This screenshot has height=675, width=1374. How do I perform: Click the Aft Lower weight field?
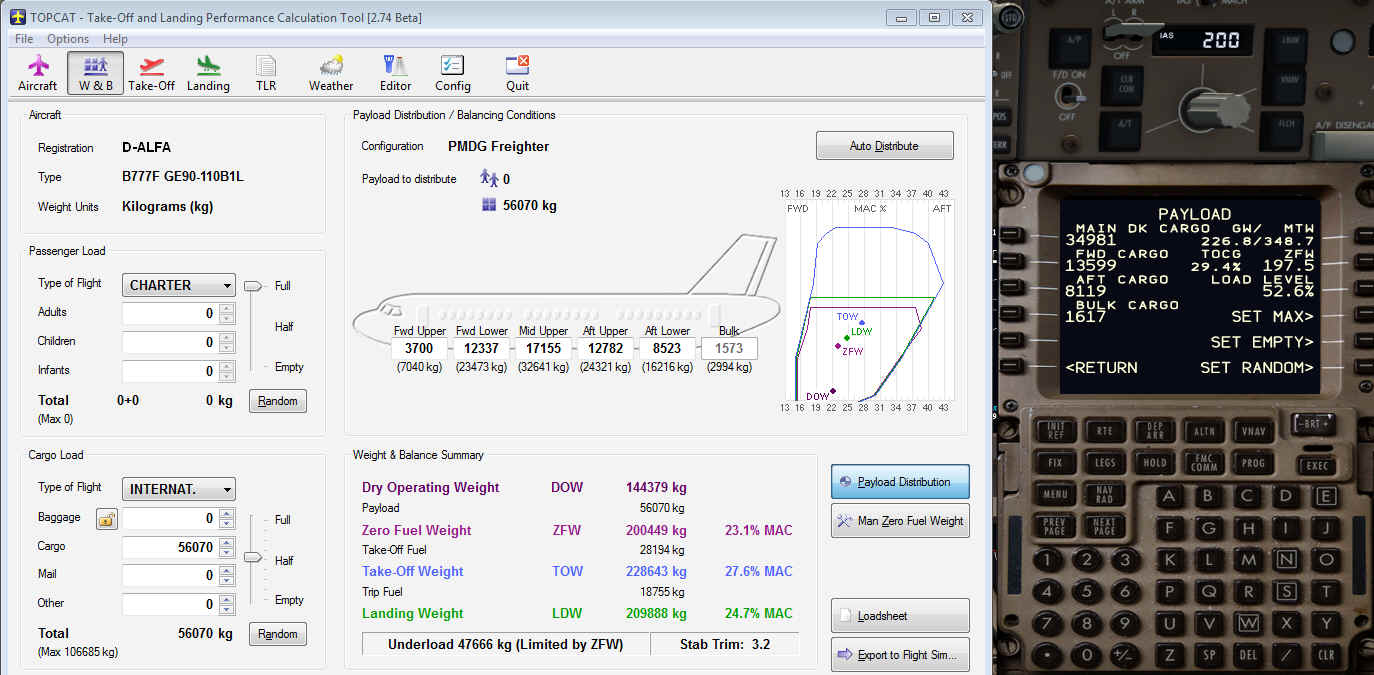[x=667, y=349]
